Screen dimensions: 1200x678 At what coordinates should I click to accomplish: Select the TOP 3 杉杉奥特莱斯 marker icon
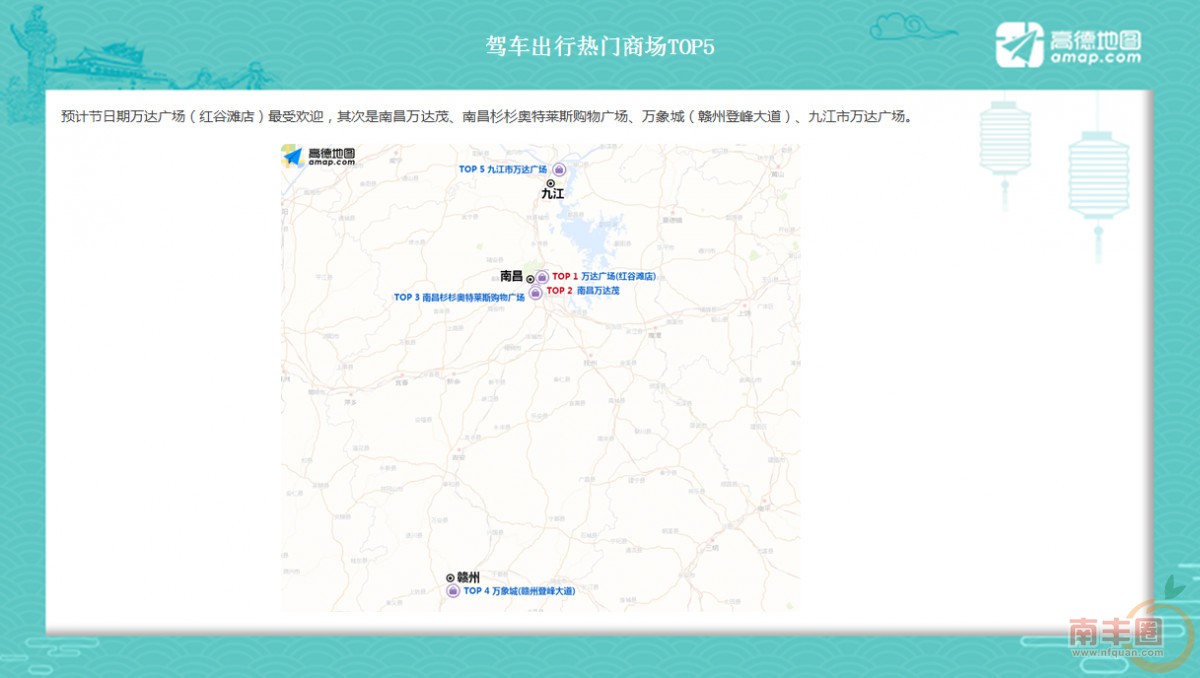(534, 294)
